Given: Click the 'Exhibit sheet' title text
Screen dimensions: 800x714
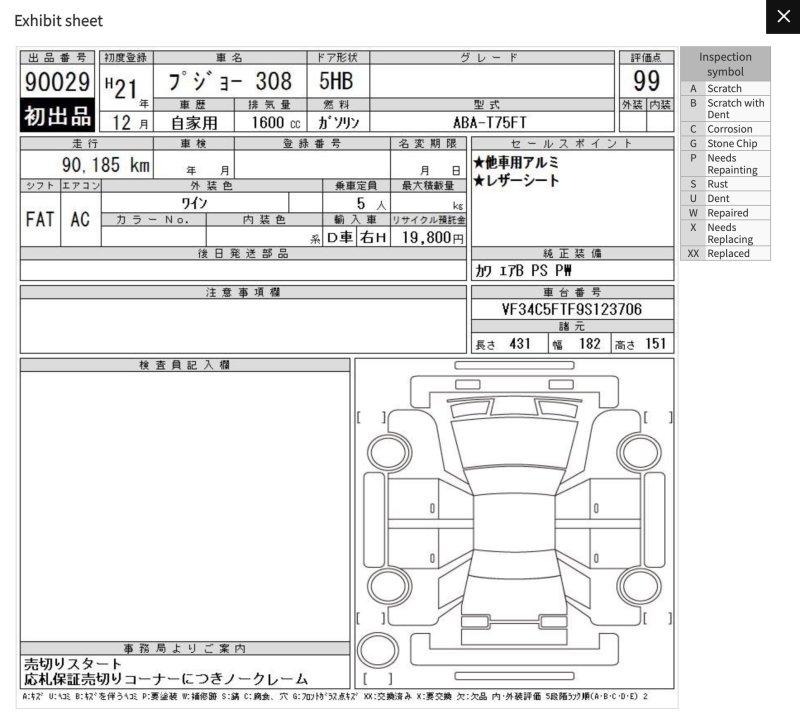Looking at the screenshot, I should pyautogui.click(x=58, y=20).
